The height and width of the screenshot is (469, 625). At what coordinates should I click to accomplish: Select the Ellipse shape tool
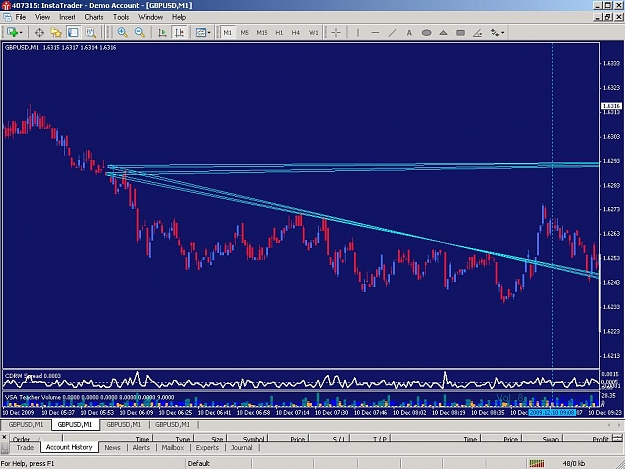(426, 33)
